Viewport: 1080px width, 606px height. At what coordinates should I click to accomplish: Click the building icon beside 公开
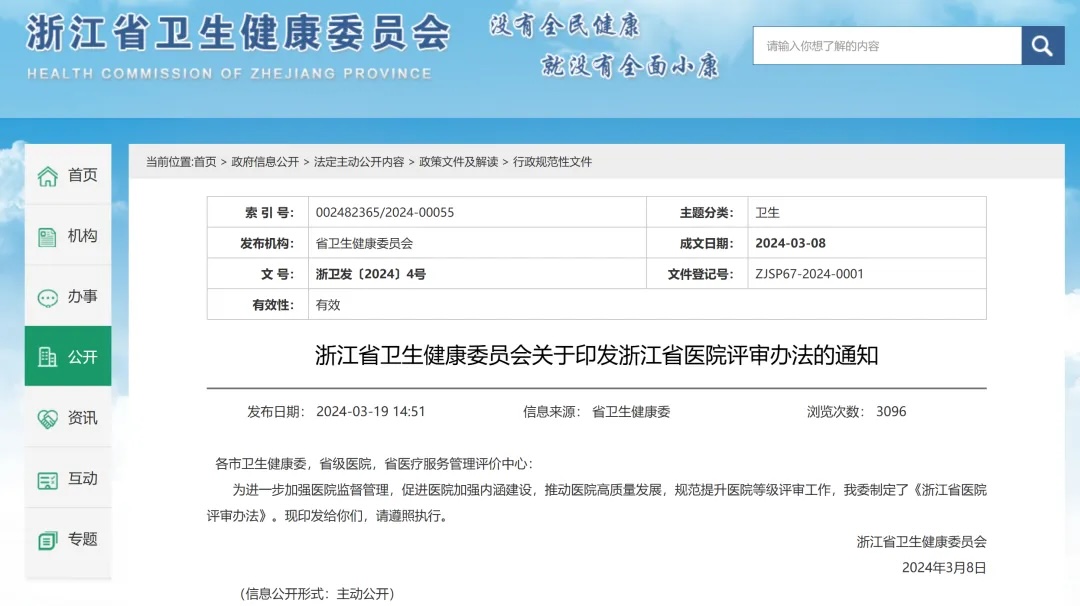pos(48,357)
